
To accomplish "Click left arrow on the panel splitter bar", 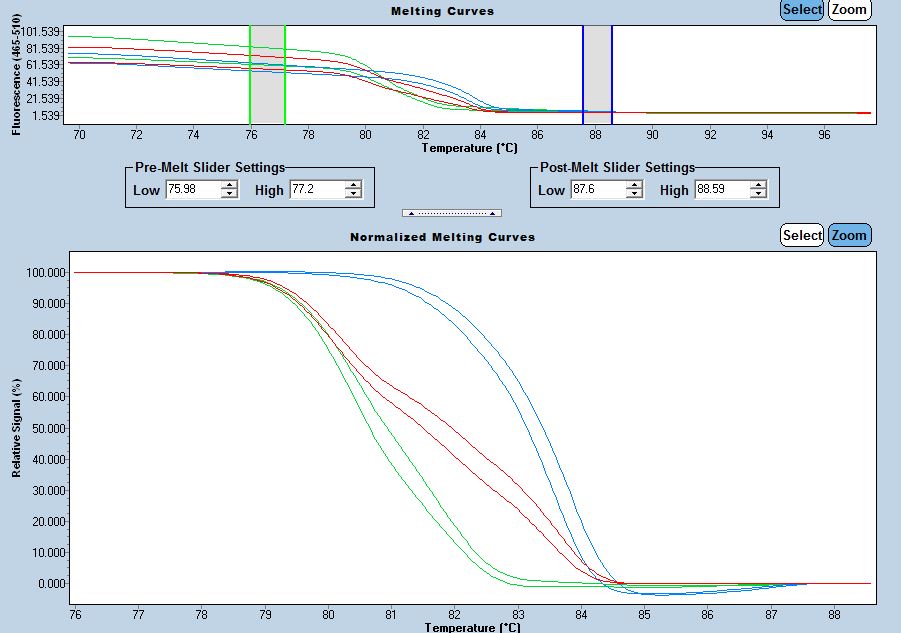I will click(x=411, y=213).
